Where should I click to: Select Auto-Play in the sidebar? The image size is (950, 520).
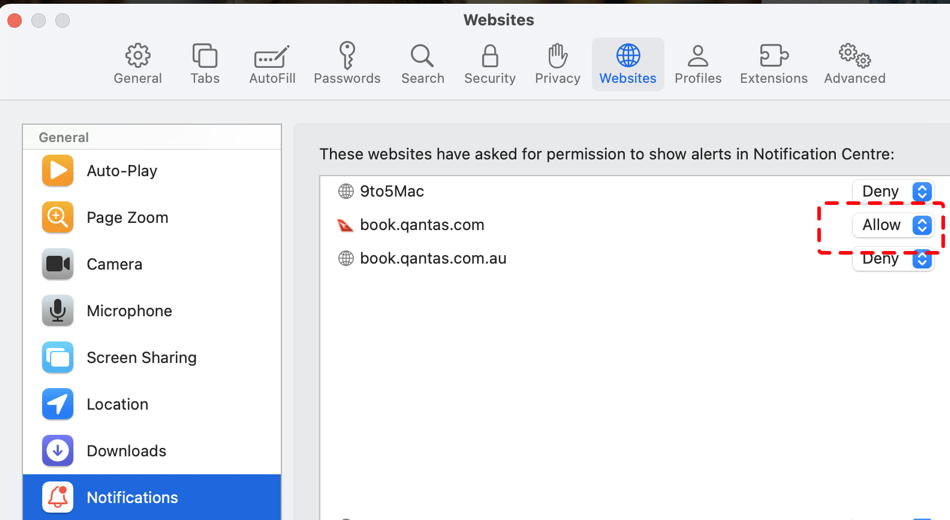click(121, 171)
